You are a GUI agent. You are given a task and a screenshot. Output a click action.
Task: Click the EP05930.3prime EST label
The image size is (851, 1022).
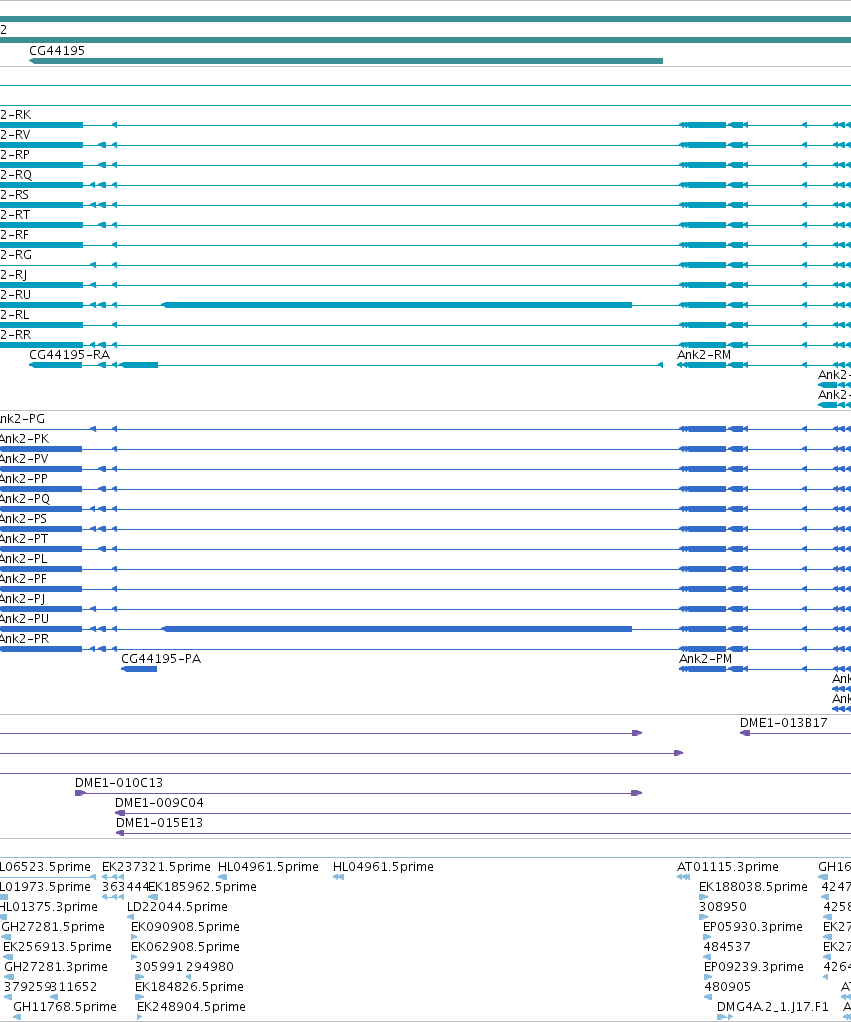click(x=753, y=927)
